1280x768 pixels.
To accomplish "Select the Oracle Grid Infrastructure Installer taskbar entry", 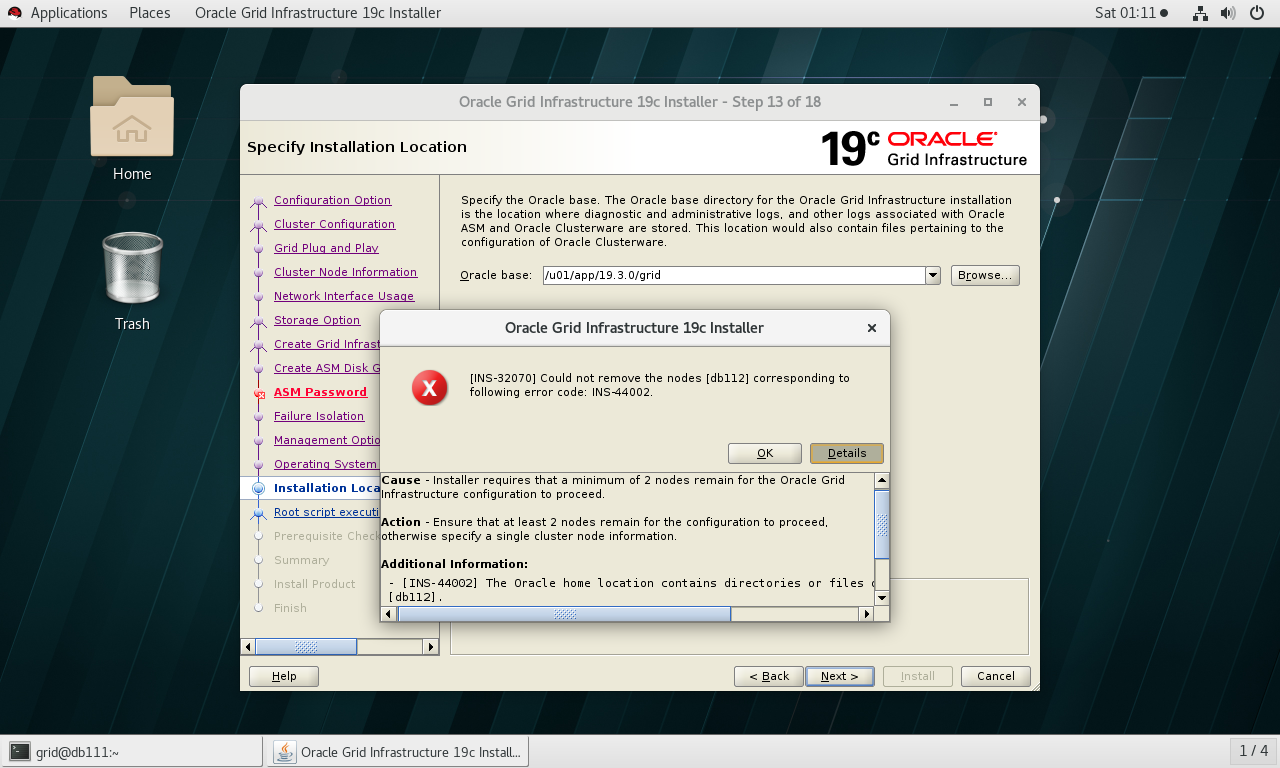I will coord(399,752).
